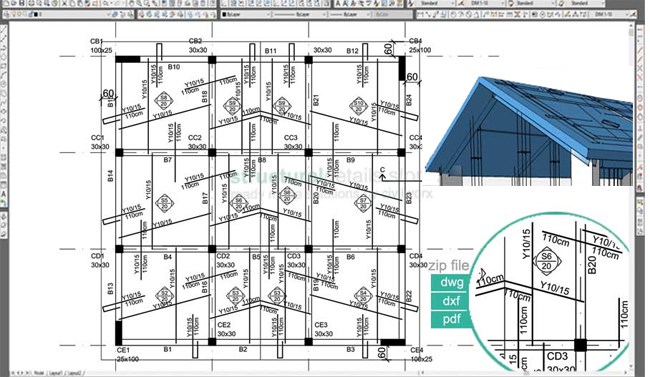Switch to the Model tab
Screen dimensions: 650x377
pyautogui.click(x=39, y=373)
